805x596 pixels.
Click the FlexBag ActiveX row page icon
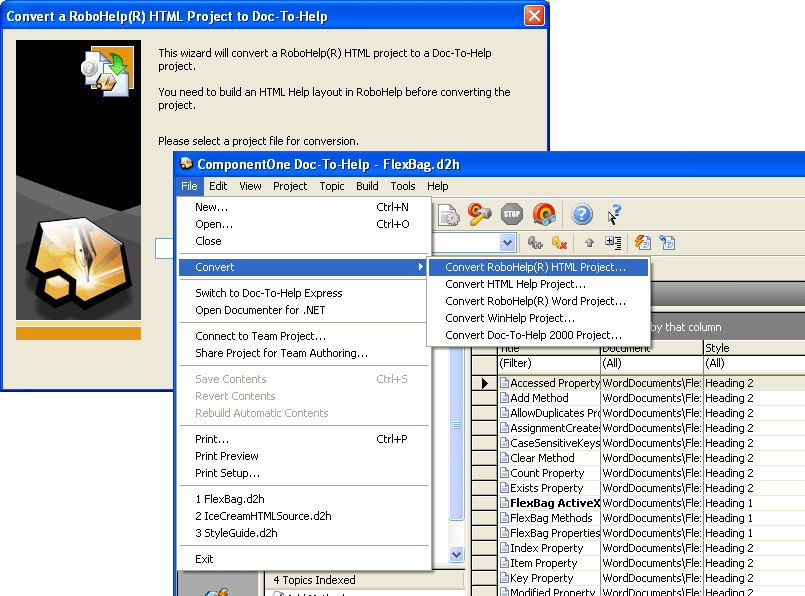coord(504,503)
